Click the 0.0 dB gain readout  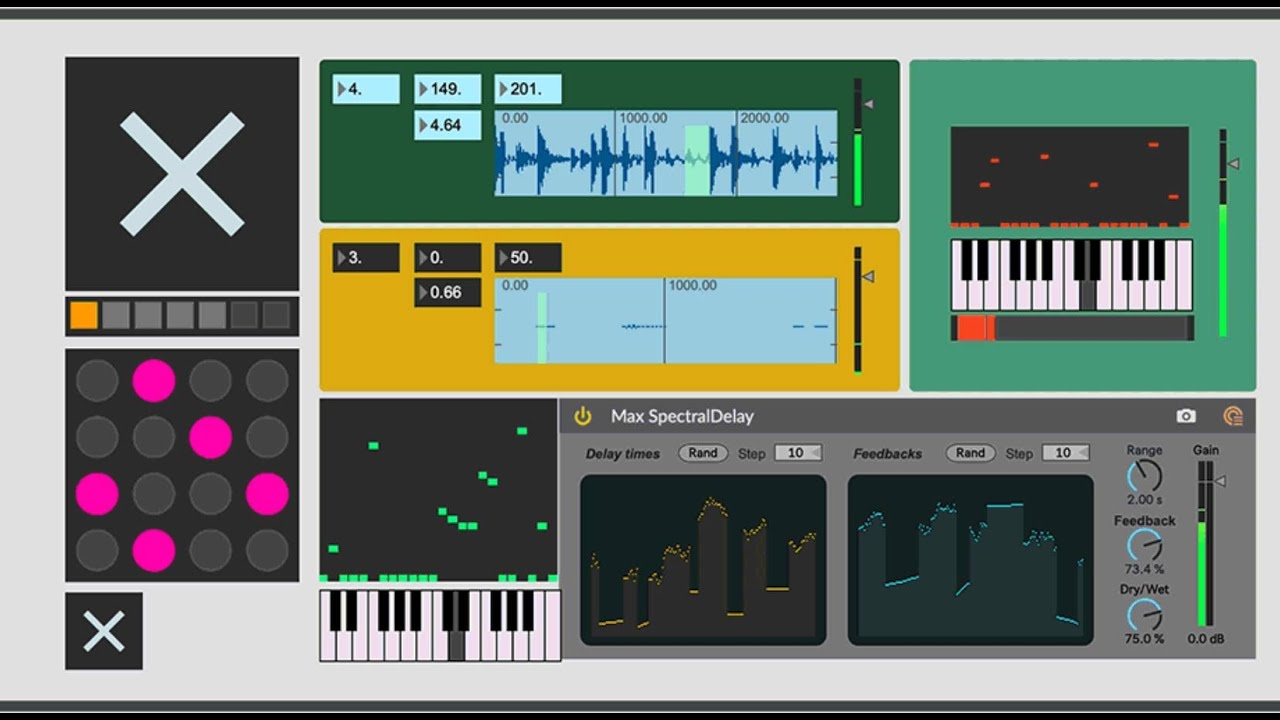[x=1205, y=639]
